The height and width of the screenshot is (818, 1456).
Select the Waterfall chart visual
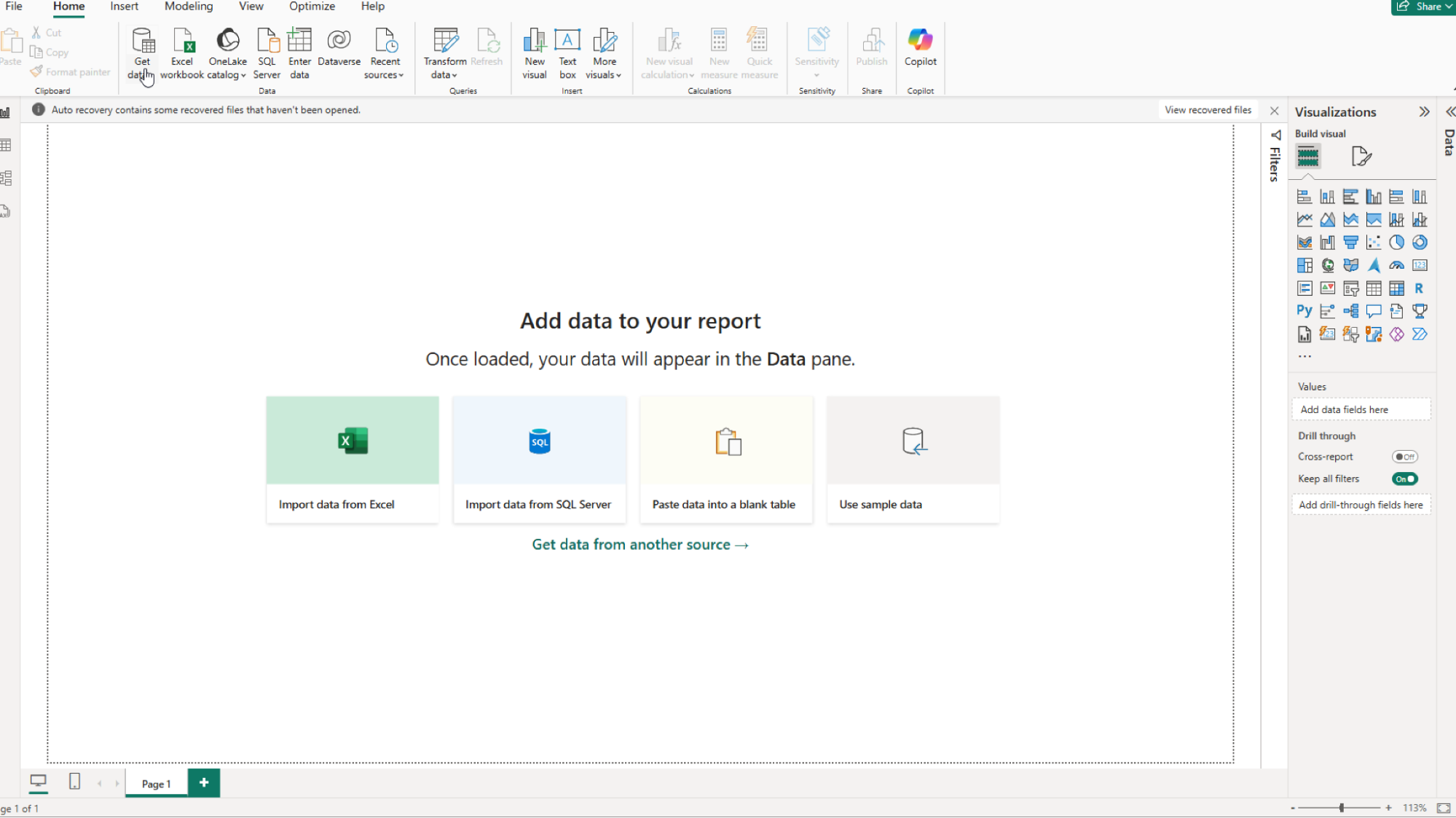[x=1327, y=243]
